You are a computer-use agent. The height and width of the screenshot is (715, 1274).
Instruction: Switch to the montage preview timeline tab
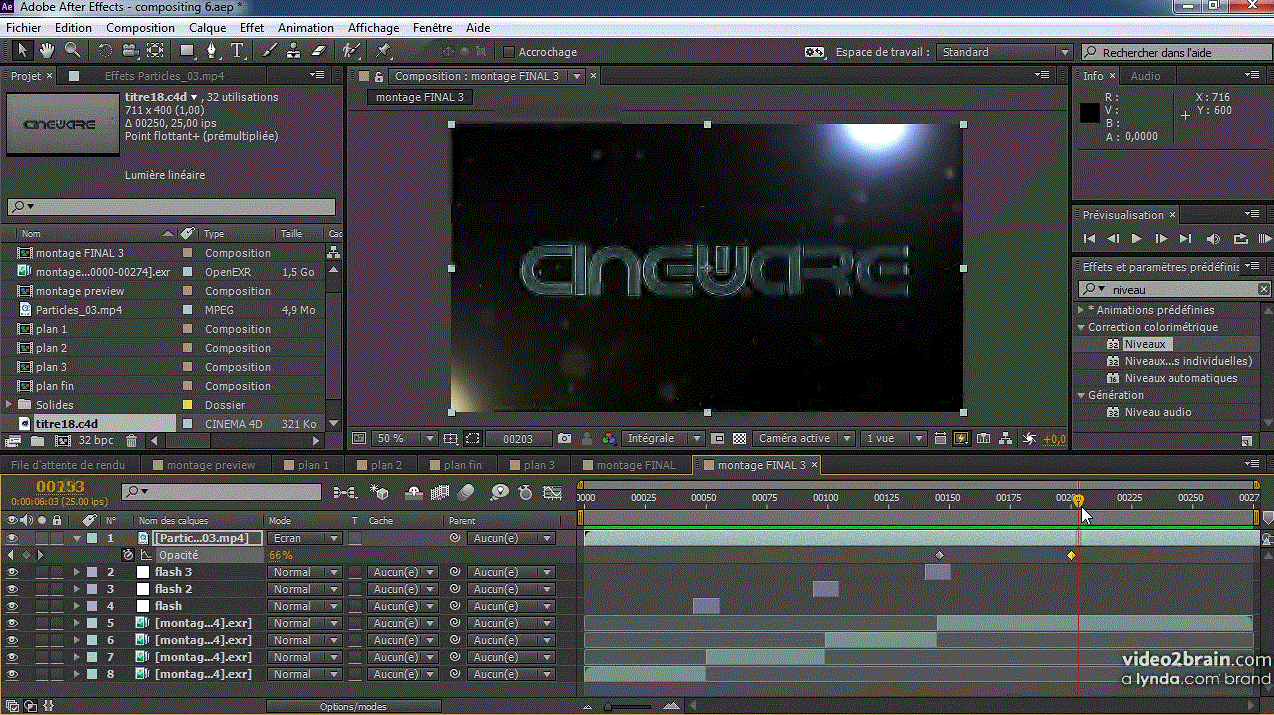tap(204, 465)
